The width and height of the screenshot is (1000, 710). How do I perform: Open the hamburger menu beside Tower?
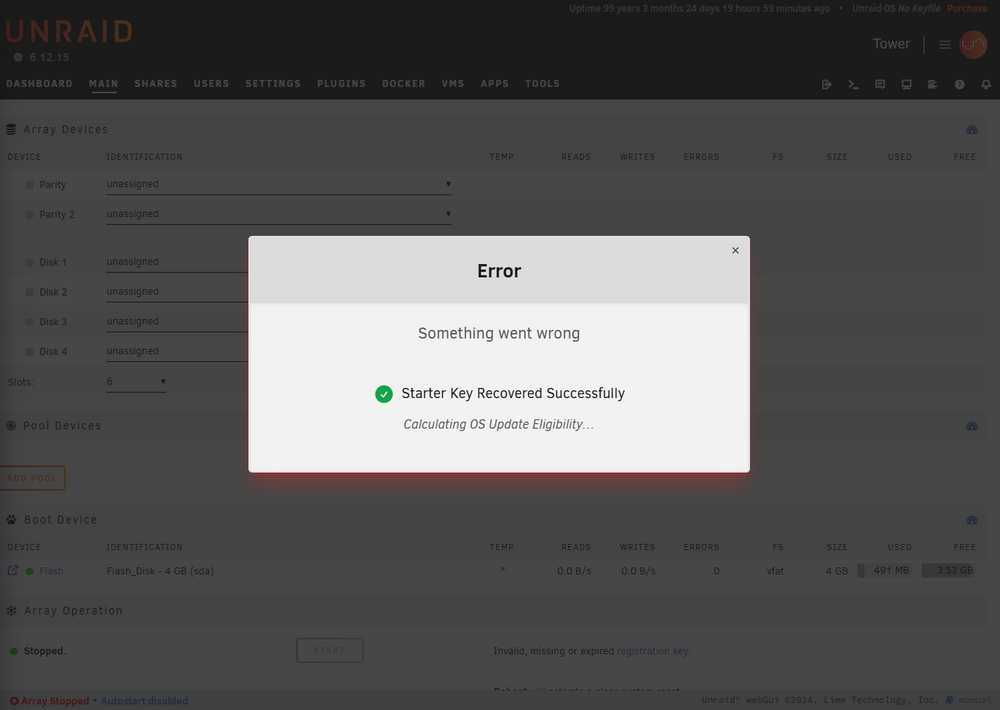coord(945,45)
